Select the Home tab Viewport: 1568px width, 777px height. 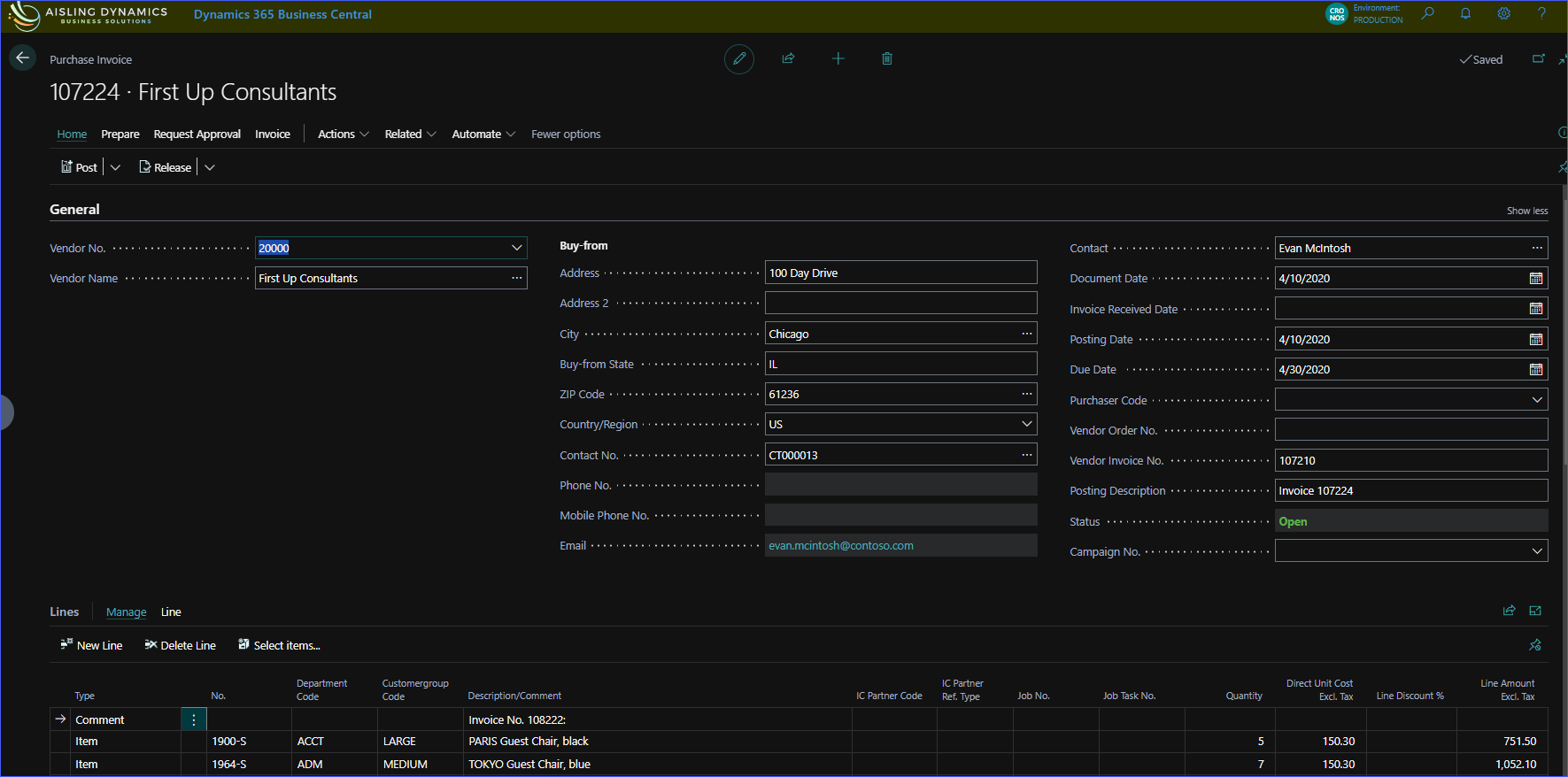click(72, 135)
